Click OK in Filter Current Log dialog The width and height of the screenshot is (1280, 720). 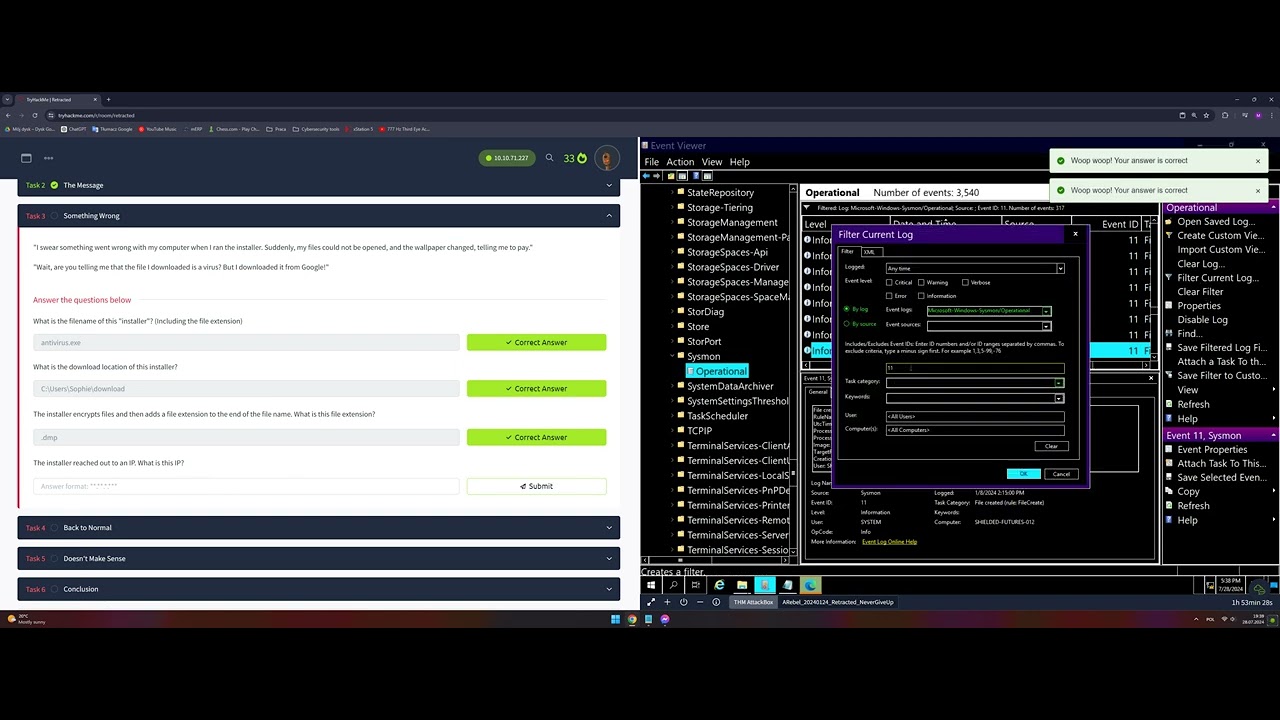click(1023, 474)
